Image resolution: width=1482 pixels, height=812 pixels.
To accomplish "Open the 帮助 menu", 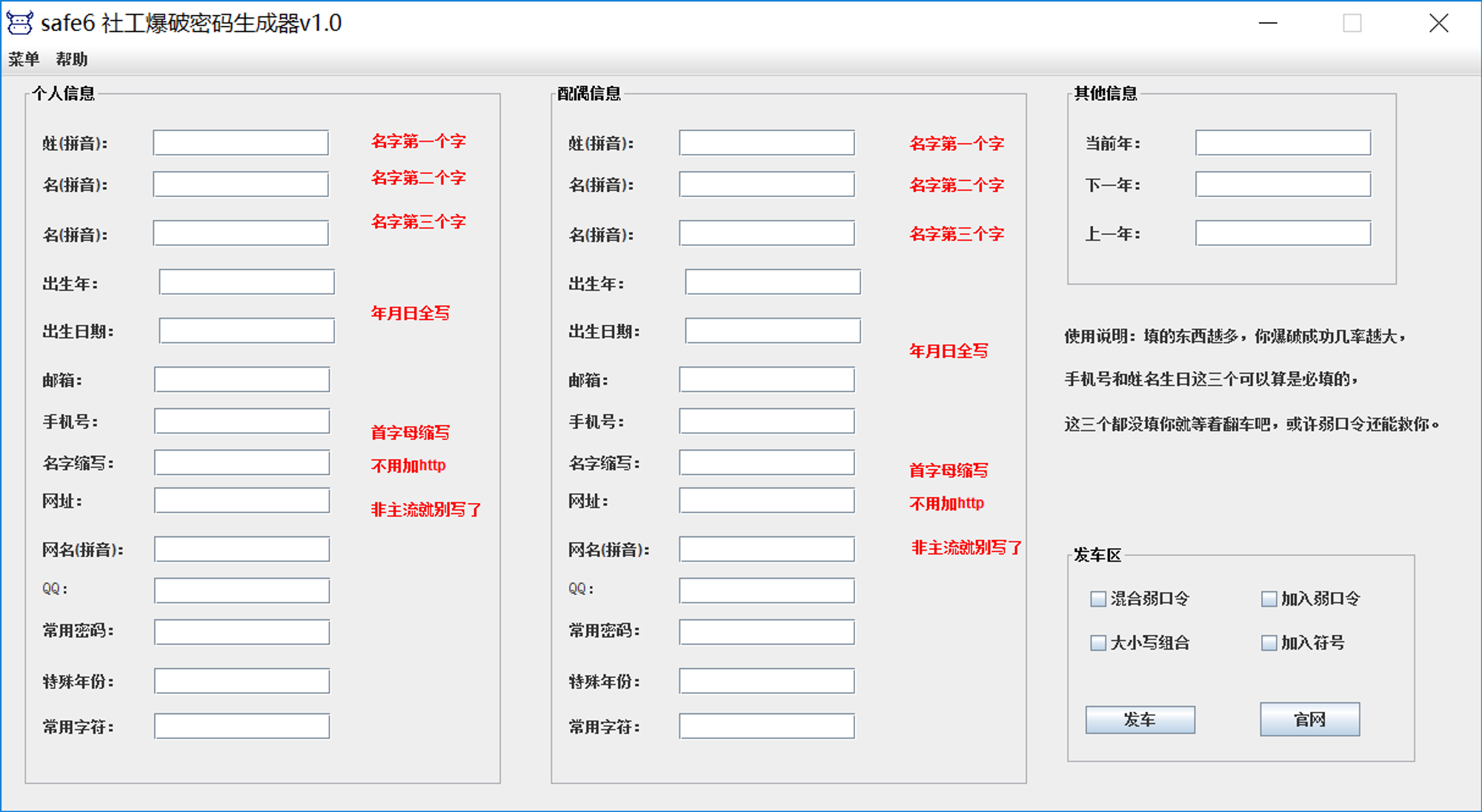I will pyautogui.click(x=71, y=59).
